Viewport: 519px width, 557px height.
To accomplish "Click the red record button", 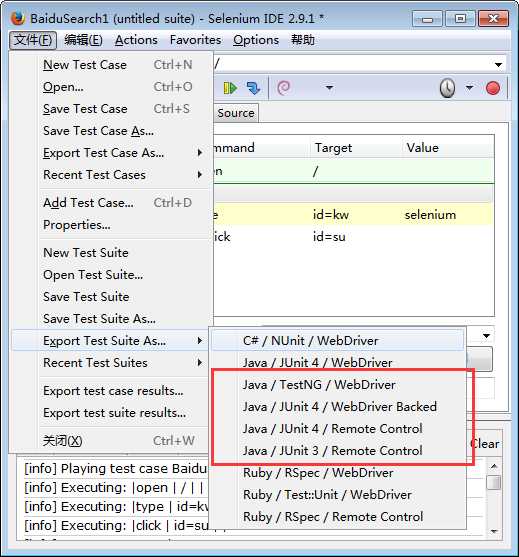I will 493,88.
